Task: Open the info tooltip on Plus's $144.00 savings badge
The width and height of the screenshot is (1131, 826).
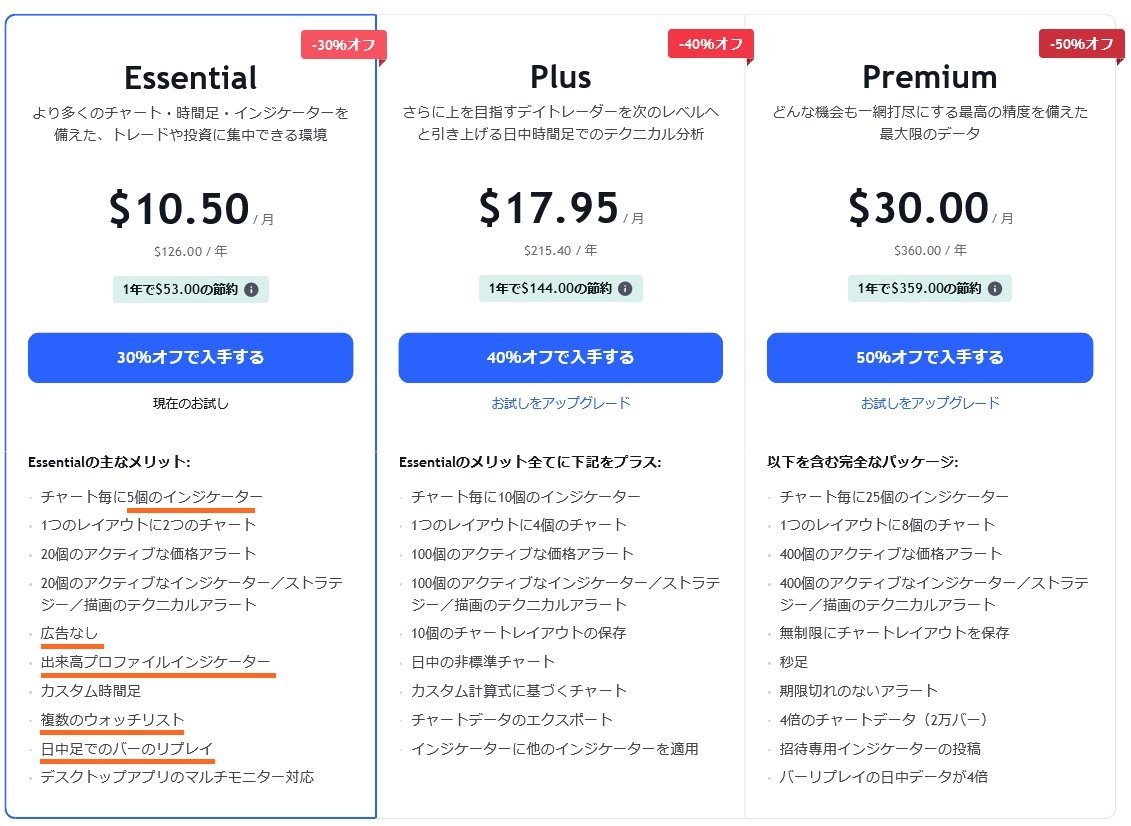Action: (x=627, y=289)
